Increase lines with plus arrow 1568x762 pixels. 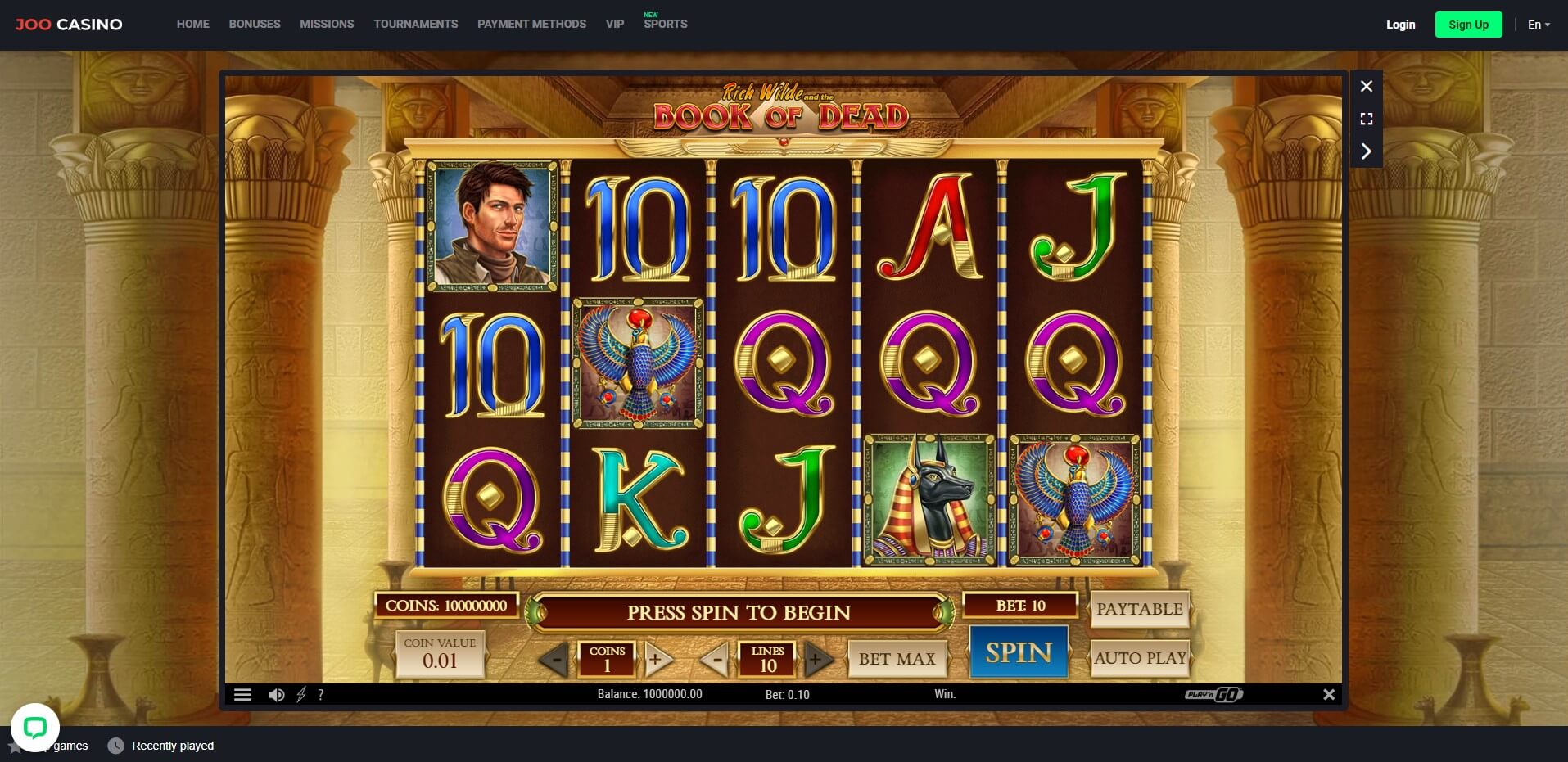pyautogui.click(x=816, y=659)
